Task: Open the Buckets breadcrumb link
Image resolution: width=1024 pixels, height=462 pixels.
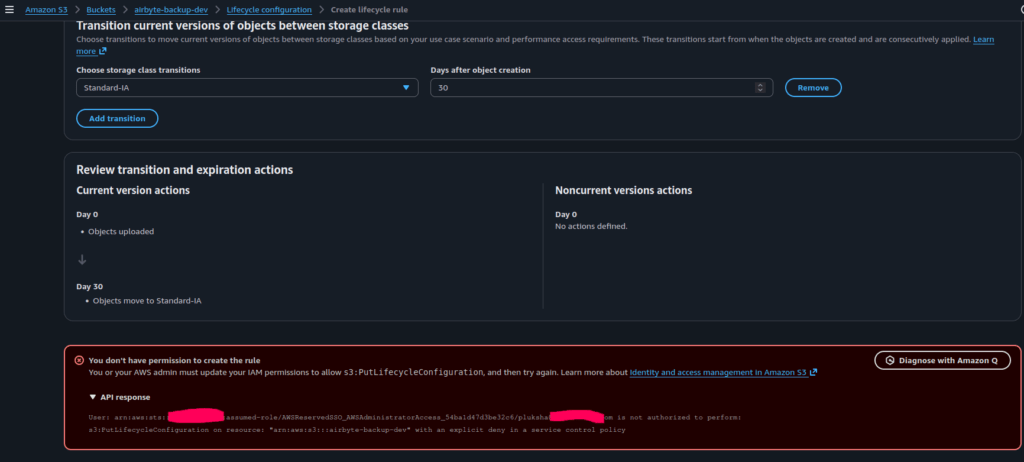Action: coord(101,10)
